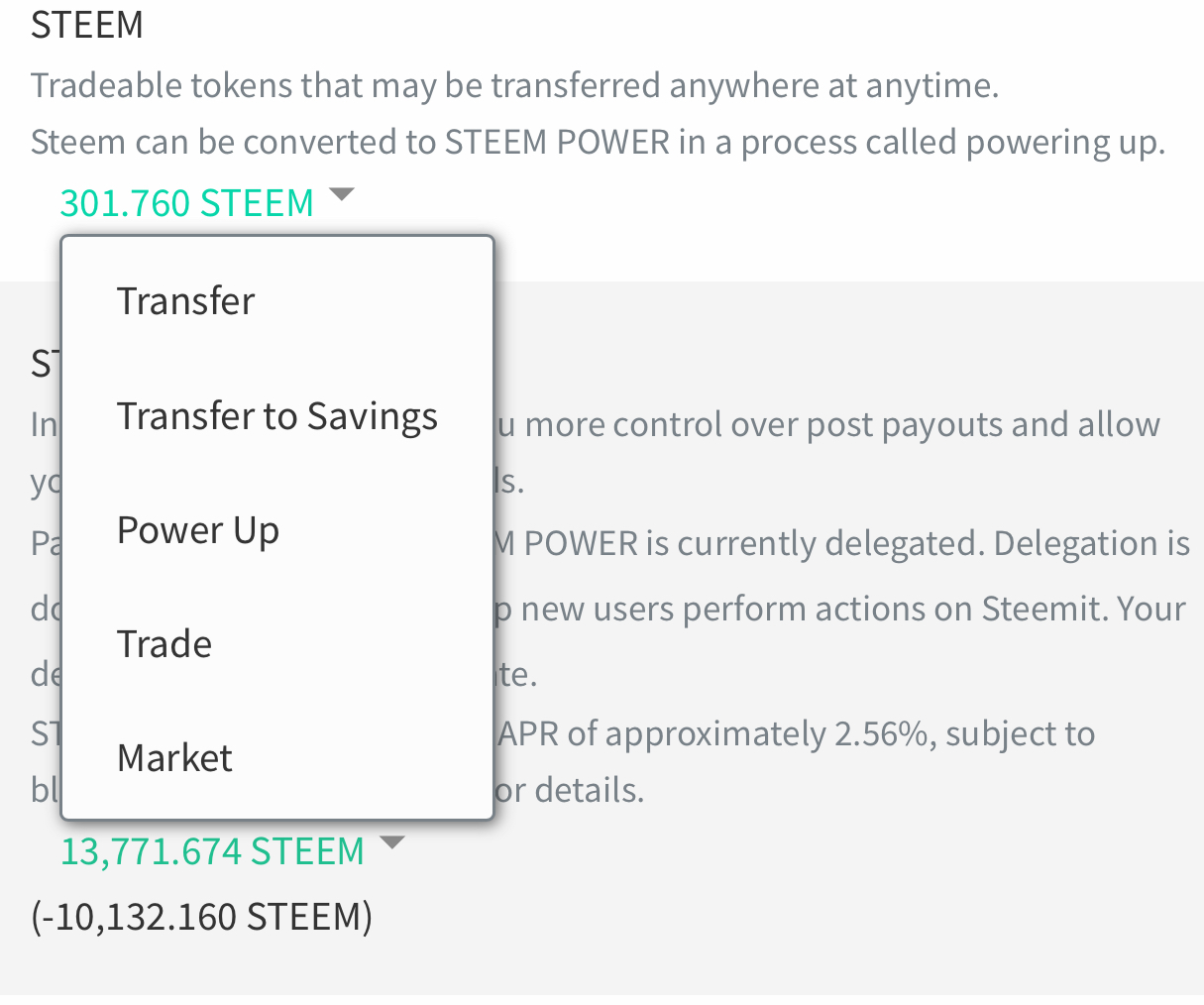Choose Trade from the STEEM menu
Image resolution: width=1204 pixels, height=1005 pixels.
pyautogui.click(x=164, y=644)
